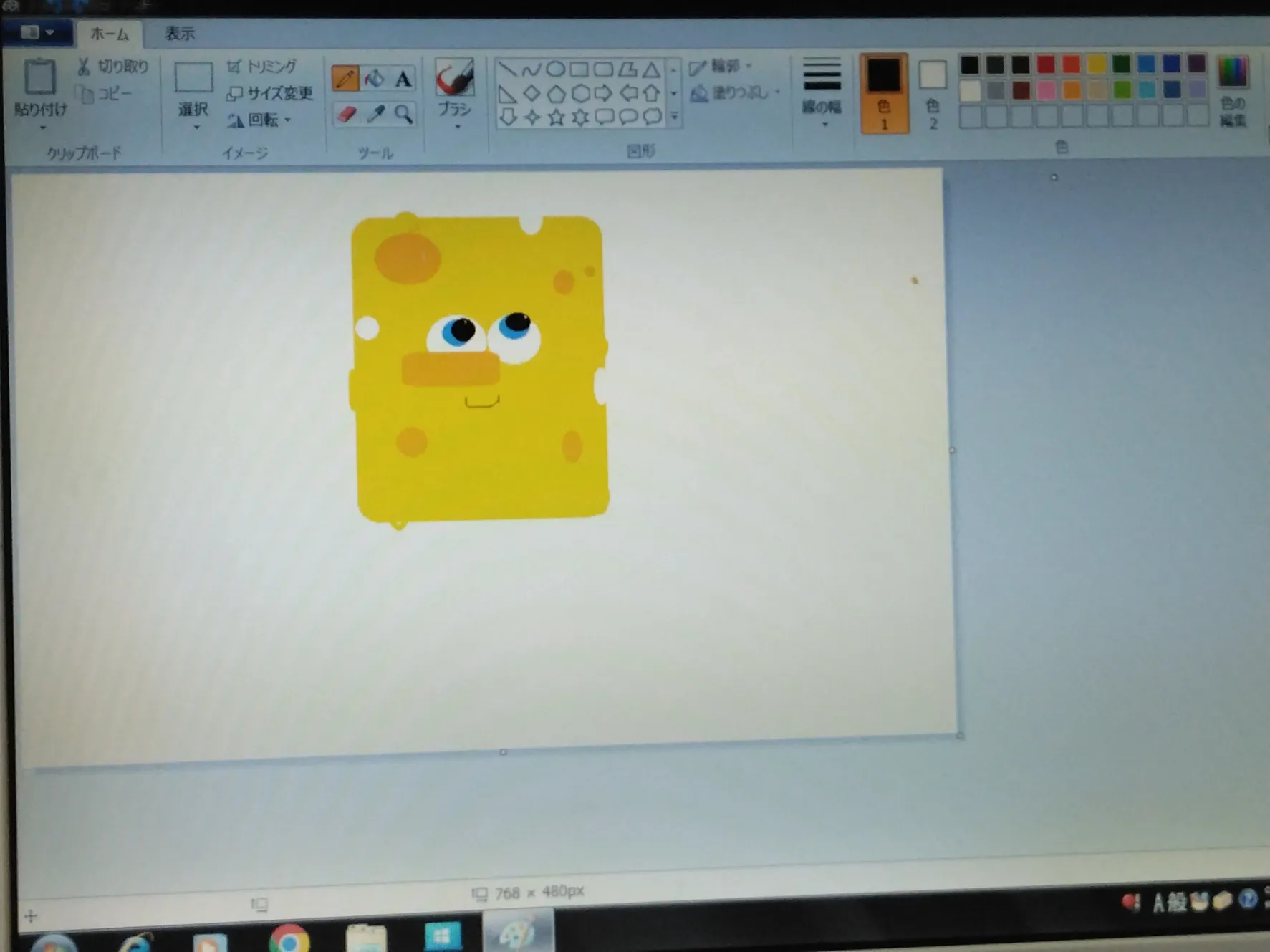Activate 色2 background color box

click(933, 93)
